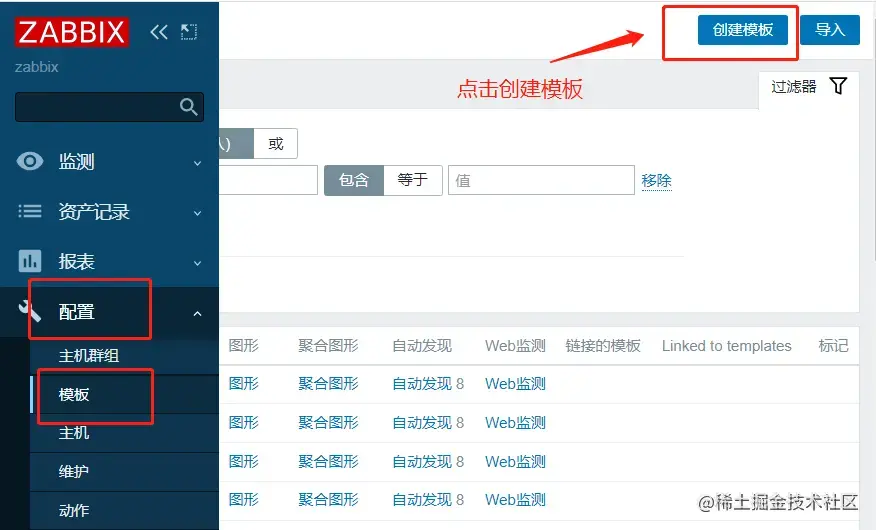
Task: Select the 等于 operator option
Action: [x=413, y=180]
